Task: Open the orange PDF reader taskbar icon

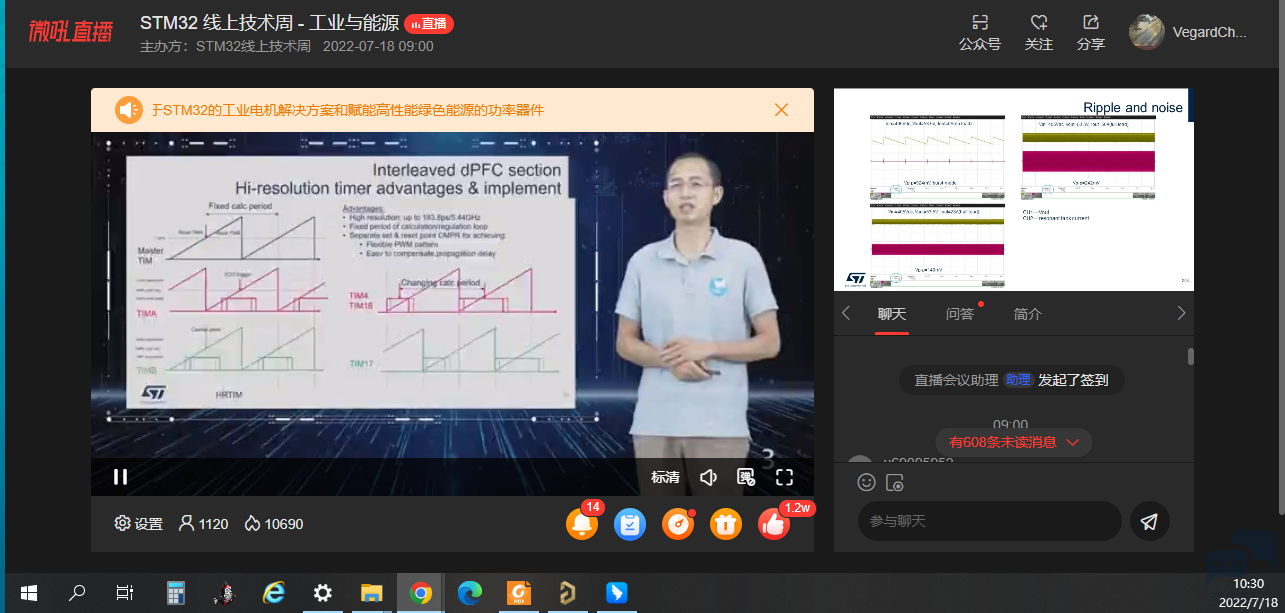Action: (518, 593)
